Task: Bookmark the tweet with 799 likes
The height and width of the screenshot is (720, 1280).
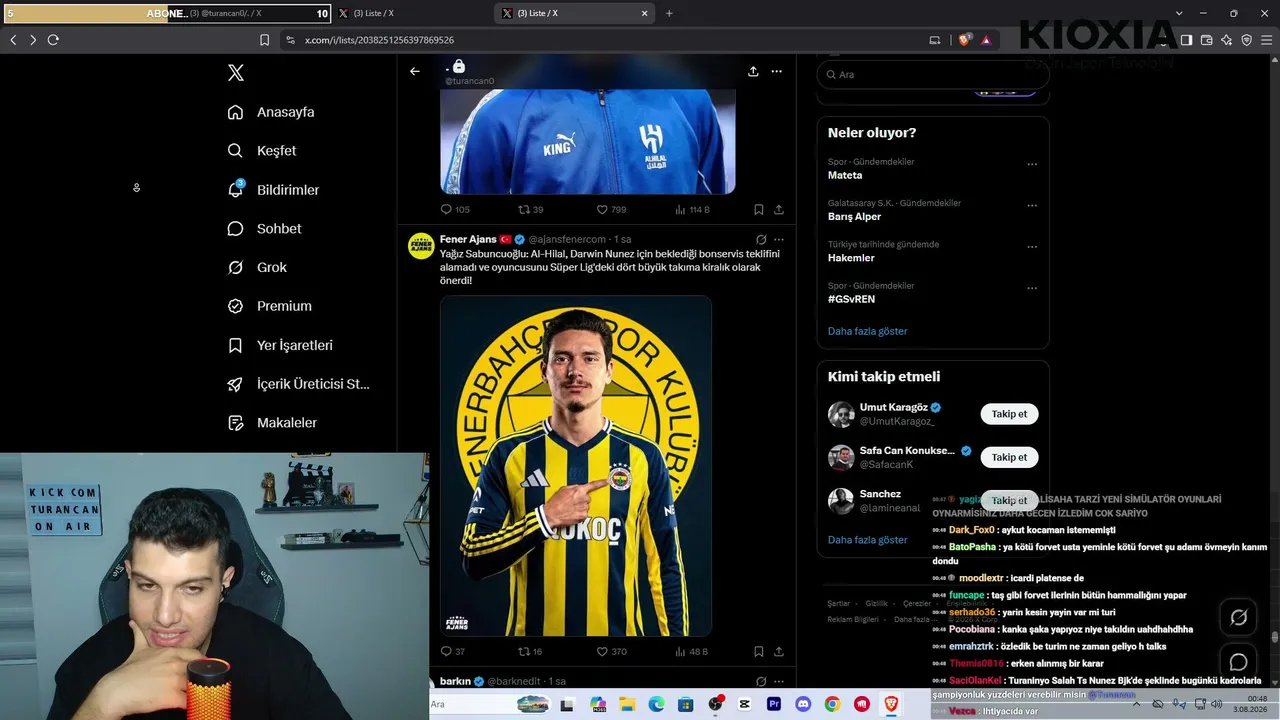Action: click(x=758, y=210)
